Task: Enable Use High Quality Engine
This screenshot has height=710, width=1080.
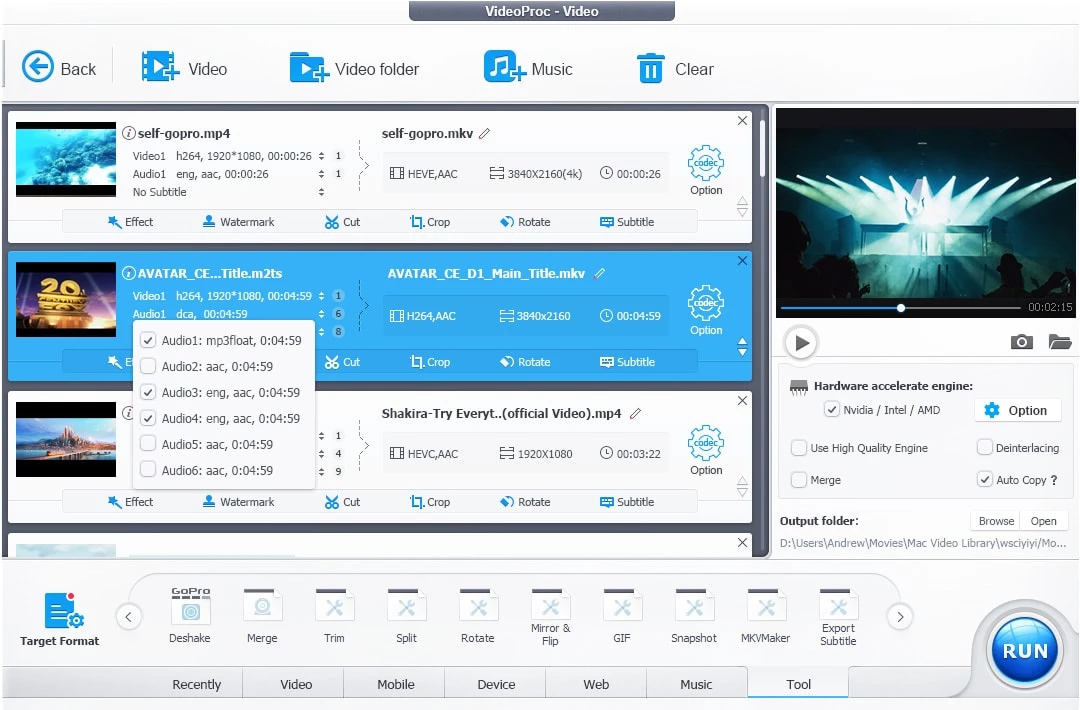Action: tap(799, 448)
